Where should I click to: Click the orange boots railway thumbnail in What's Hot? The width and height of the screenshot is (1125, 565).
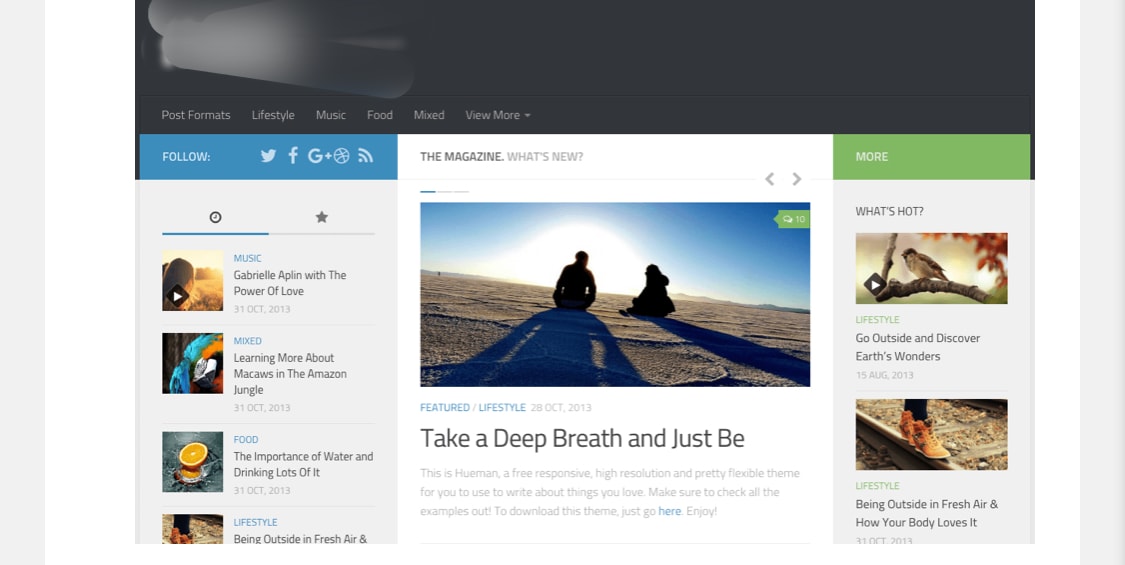click(x=931, y=434)
